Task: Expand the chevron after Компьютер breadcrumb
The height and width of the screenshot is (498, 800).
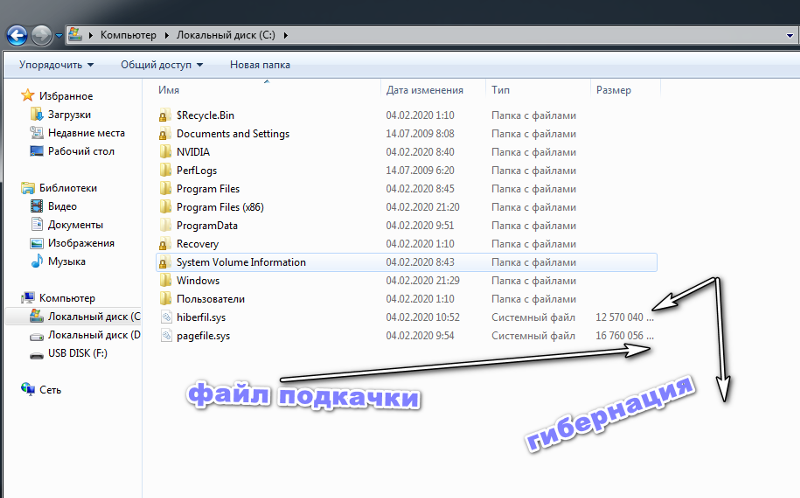Action: pyautogui.click(x=166, y=35)
